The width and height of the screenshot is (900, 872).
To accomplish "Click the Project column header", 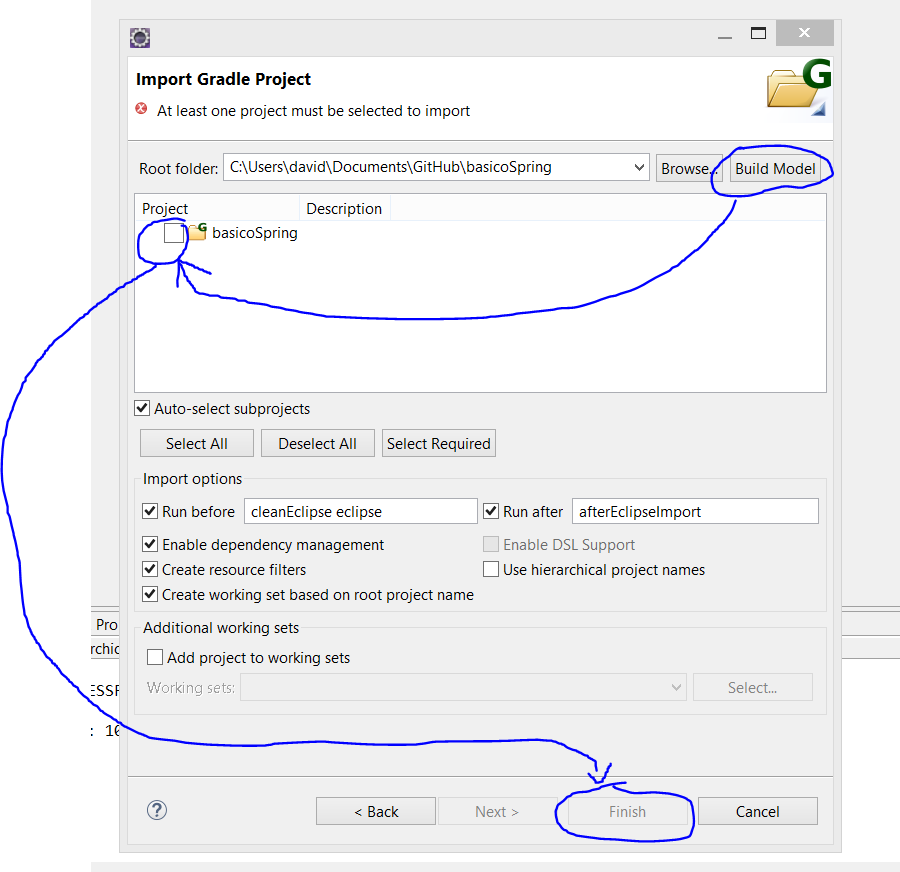I will coord(217,208).
